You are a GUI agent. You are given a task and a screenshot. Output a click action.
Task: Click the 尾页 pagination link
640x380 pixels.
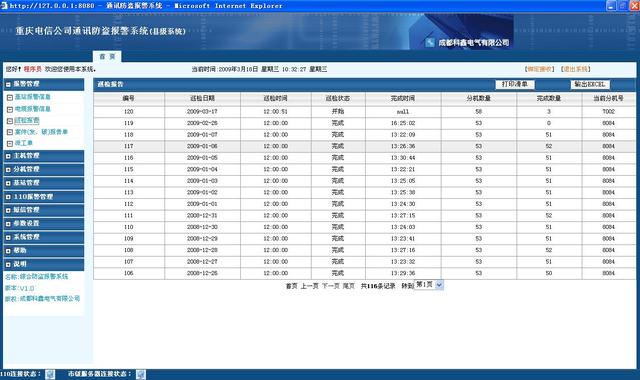tap(349, 286)
